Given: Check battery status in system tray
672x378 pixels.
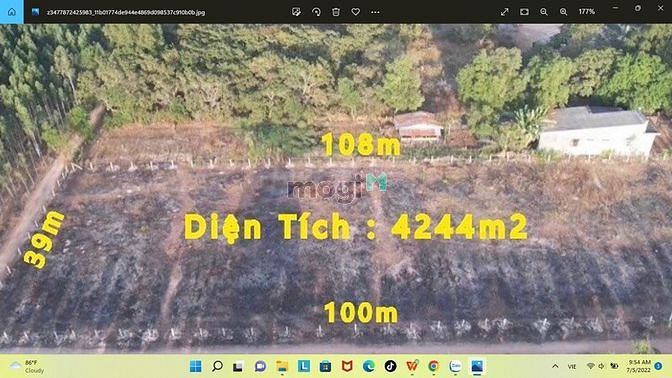Looking at the screenshot, I should pos(614,366).
